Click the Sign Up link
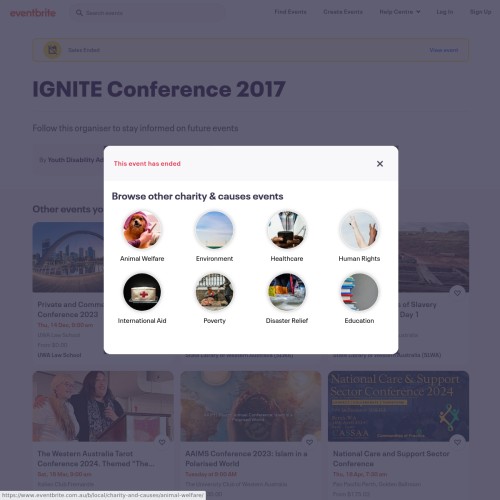 pos(481,12)
